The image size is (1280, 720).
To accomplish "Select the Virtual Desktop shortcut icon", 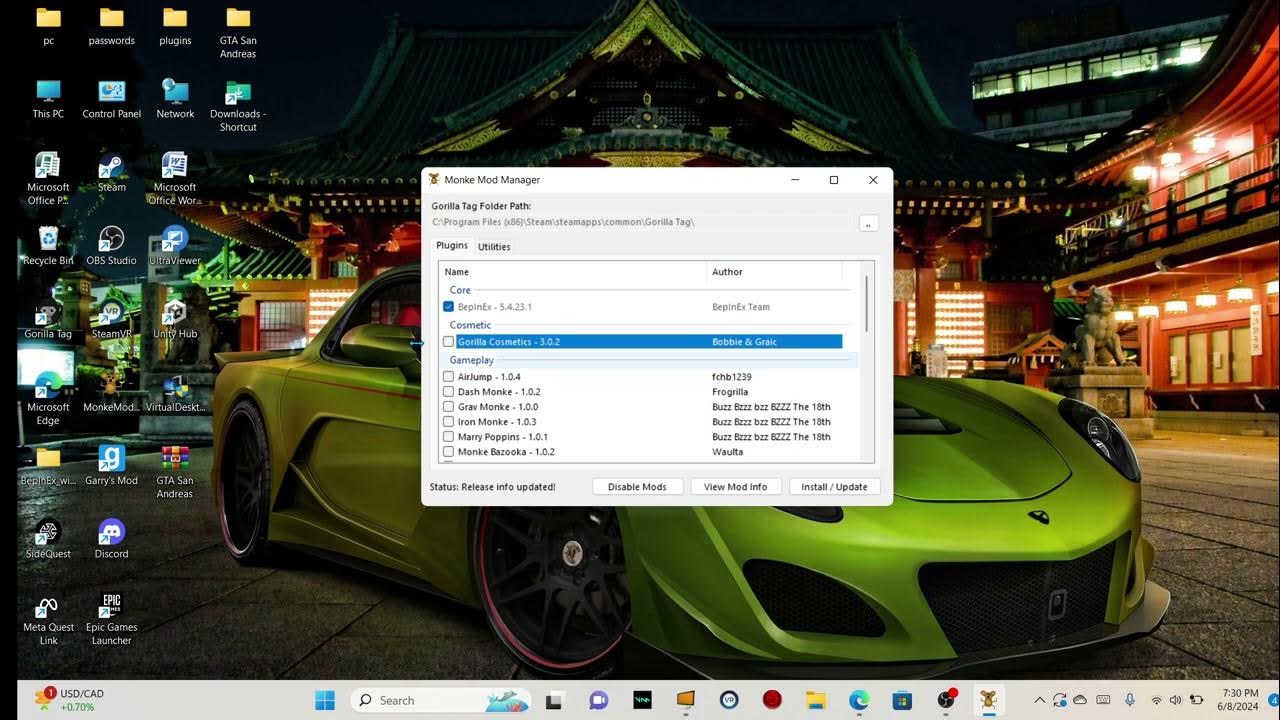I will coord(175,392).
